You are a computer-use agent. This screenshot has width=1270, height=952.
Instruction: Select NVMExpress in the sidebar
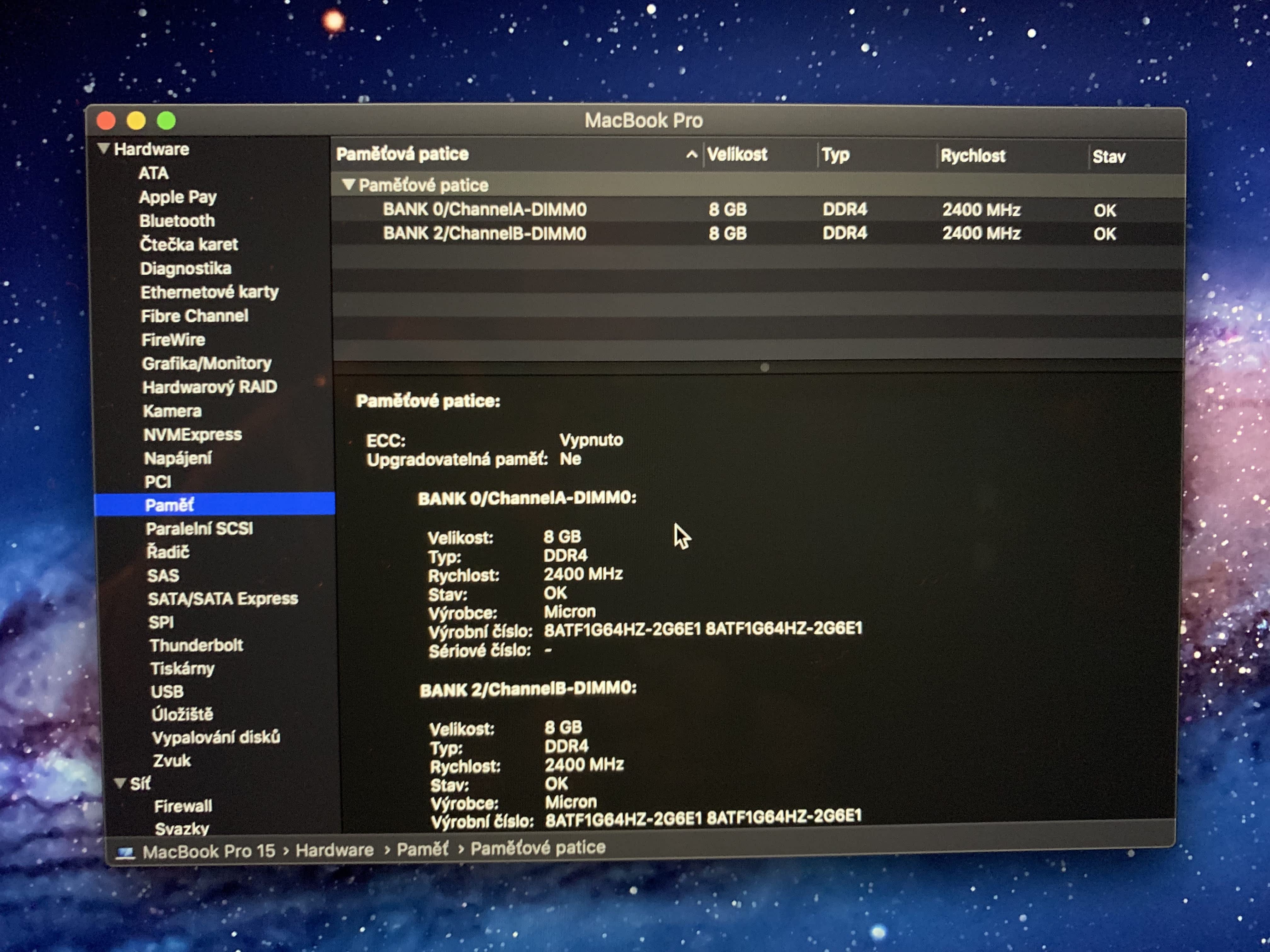coord(192,435)
